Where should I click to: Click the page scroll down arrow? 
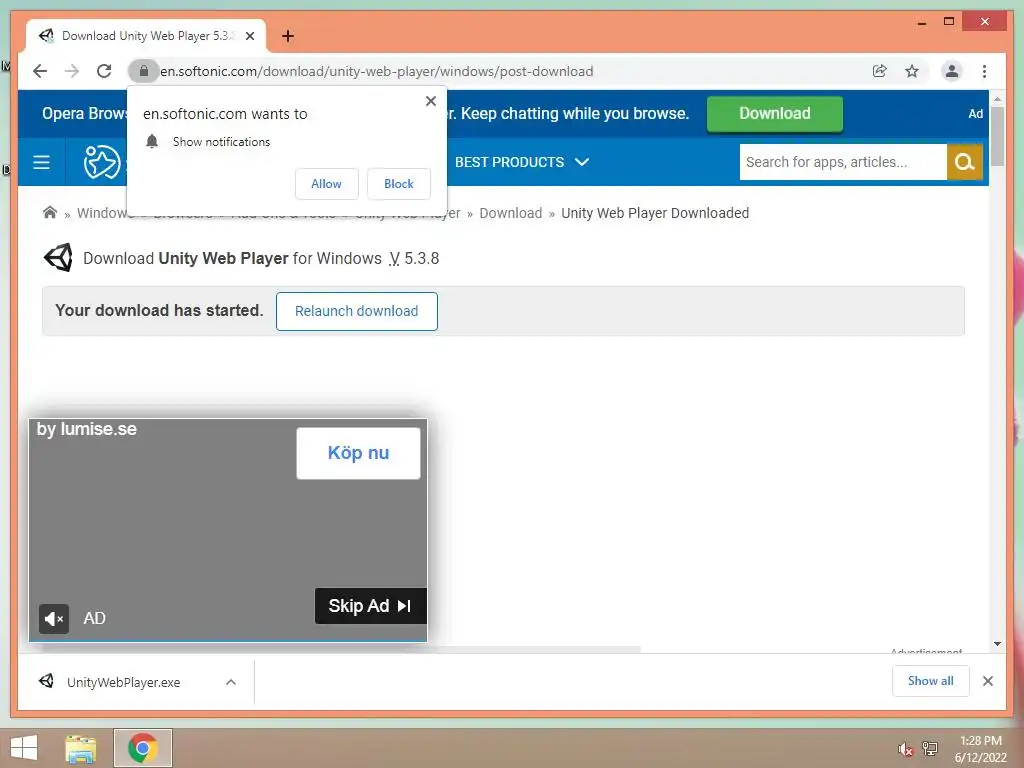[x=997, y=644]
